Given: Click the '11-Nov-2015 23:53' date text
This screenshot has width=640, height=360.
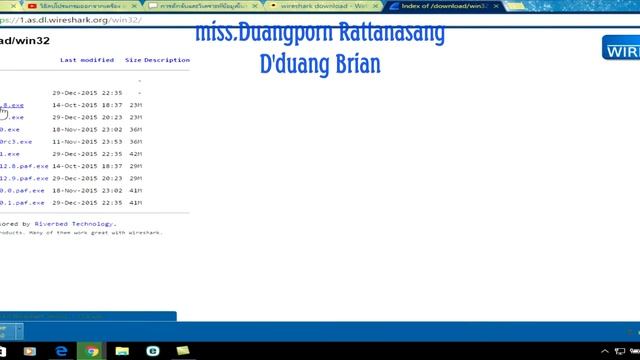Looking at the screenshot, I should pyautogui.click(x=87, y=142).
